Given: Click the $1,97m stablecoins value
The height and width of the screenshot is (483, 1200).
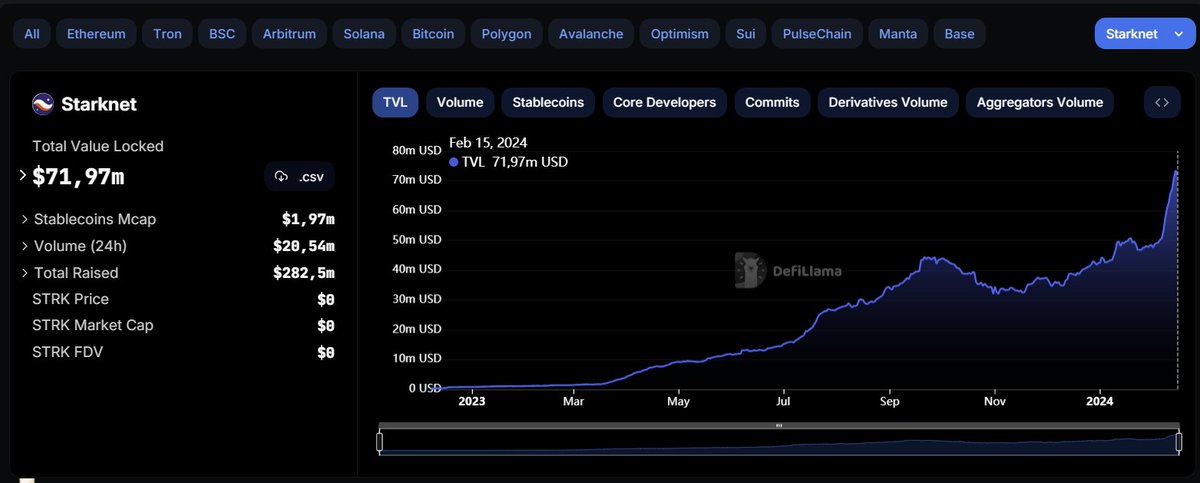Looking at the screenshot, I should click(x=308, y=219).
